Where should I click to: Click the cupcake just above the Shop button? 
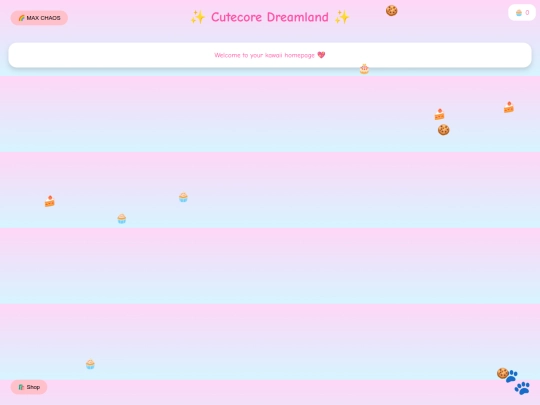tap(90, 364)
